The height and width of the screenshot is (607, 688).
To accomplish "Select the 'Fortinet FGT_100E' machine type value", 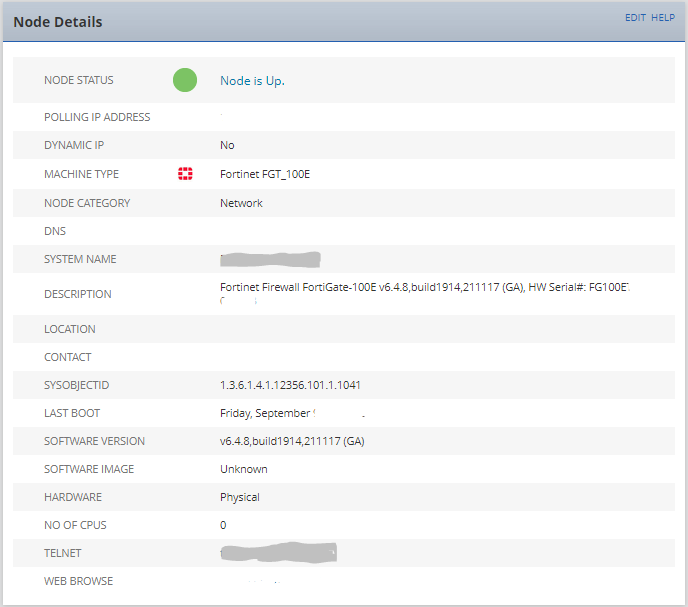I will click(x=265, y=174).
